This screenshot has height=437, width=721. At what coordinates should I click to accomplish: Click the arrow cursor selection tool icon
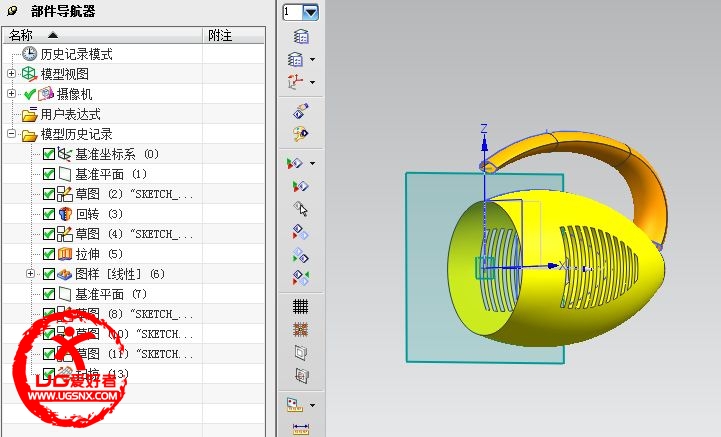click(x=299, y=209)
